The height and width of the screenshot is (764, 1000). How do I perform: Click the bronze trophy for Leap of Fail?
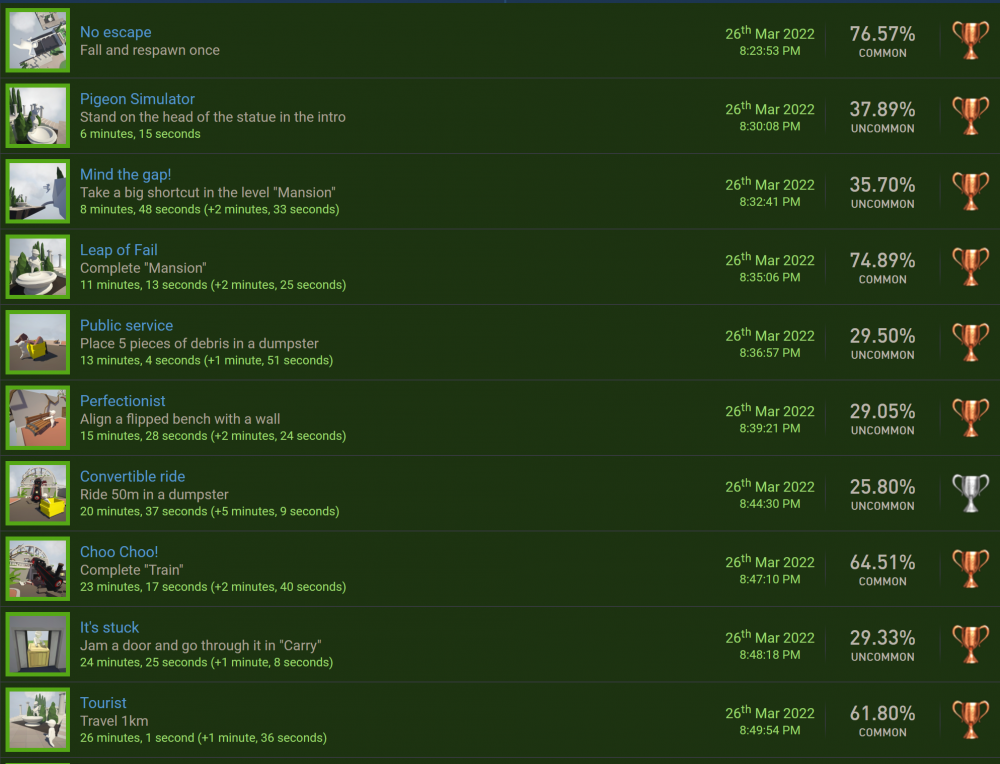point(970,267)
